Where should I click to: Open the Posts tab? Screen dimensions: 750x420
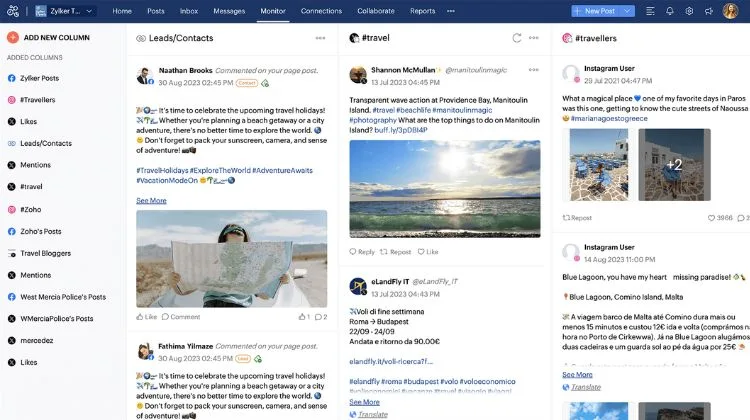[x=155, y=11]
